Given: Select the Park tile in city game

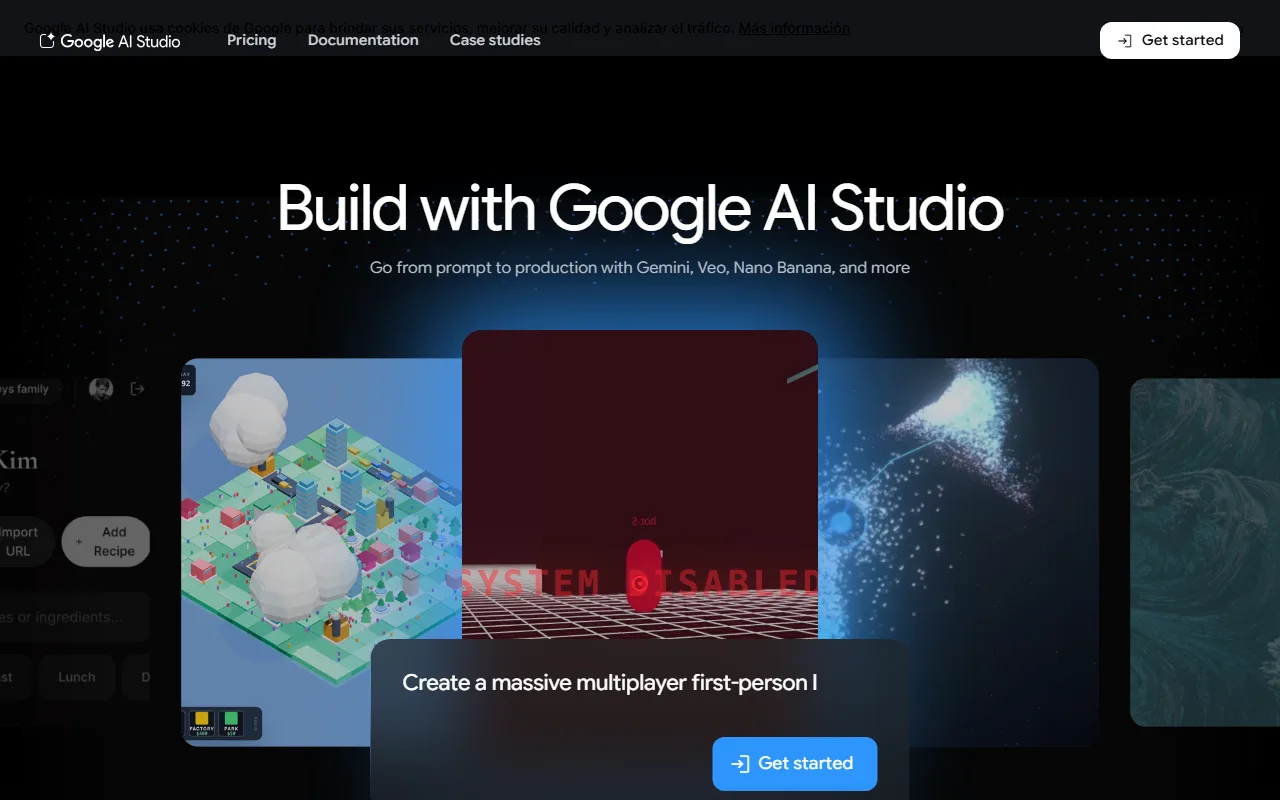Looking at the screenshot, I should 231,722.
